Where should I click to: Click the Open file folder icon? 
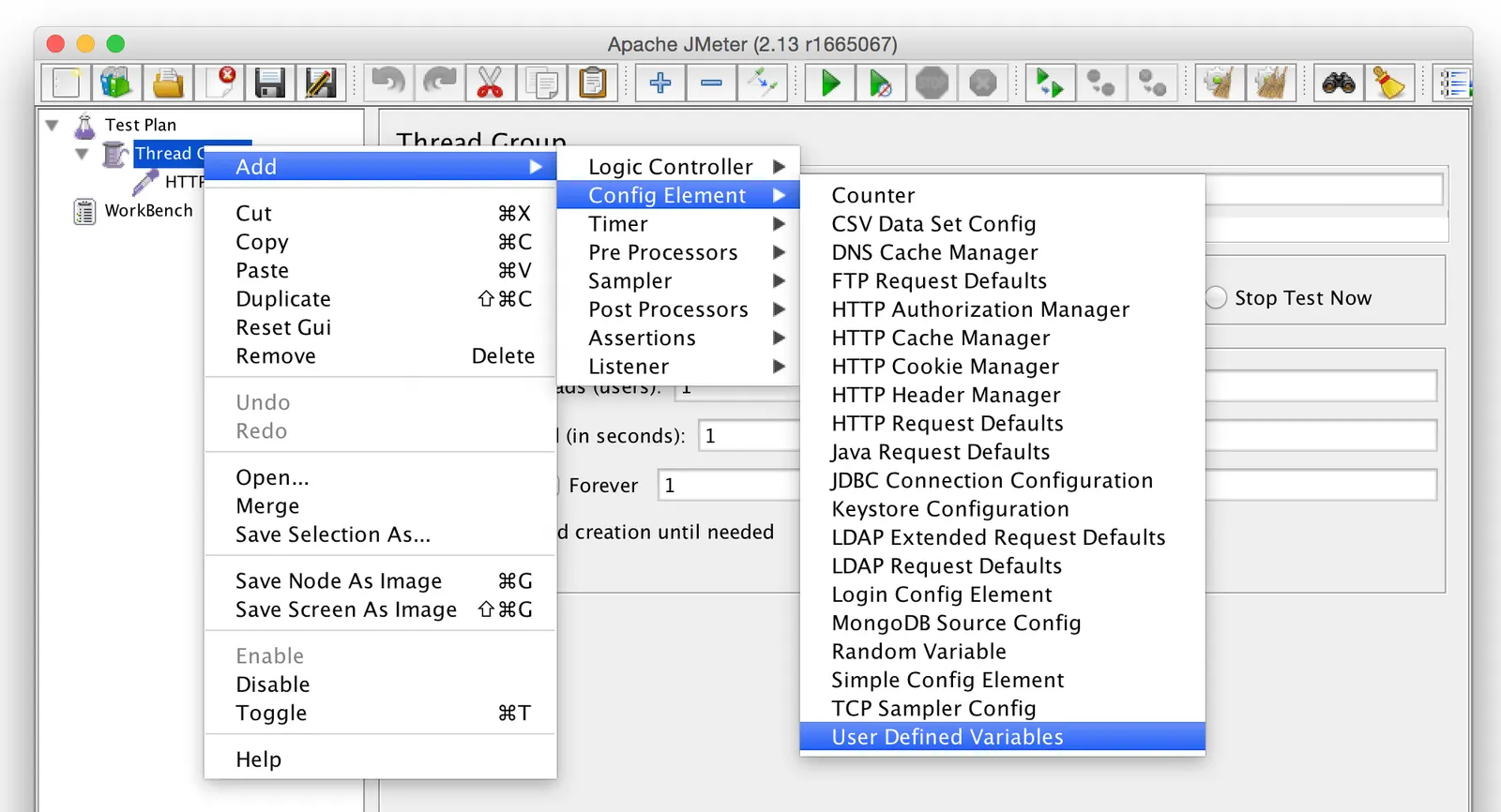(168, 83)
